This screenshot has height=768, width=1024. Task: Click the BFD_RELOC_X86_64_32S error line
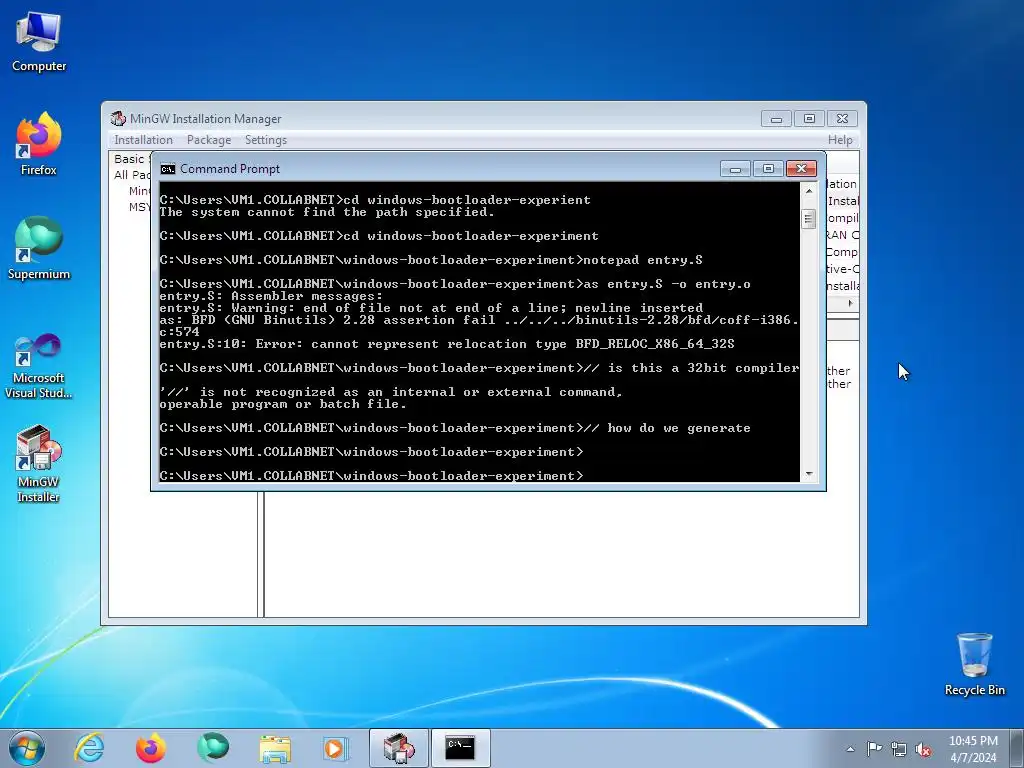point(447,344)
